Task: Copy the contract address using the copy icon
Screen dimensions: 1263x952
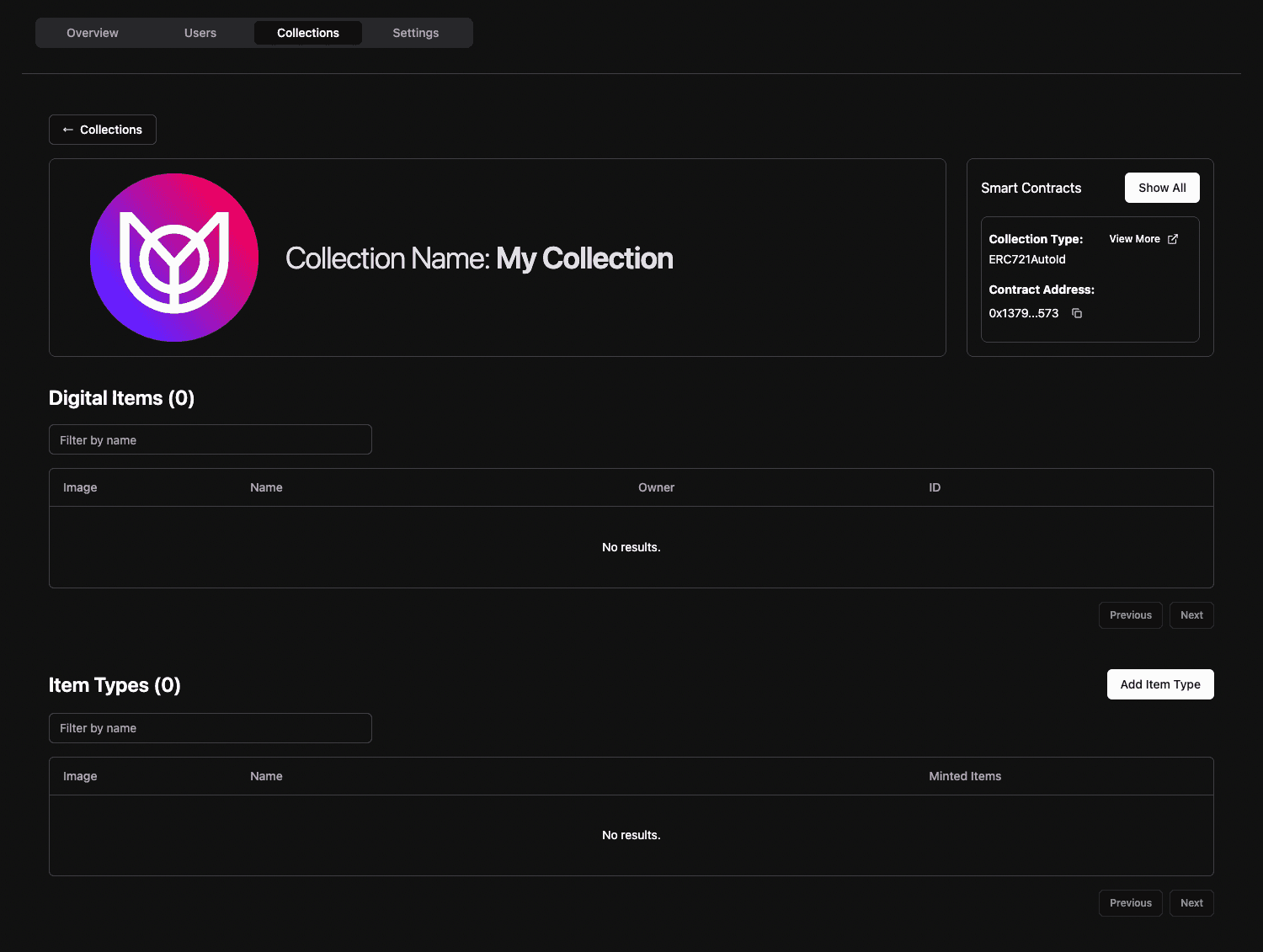Action: point(1077,313)
